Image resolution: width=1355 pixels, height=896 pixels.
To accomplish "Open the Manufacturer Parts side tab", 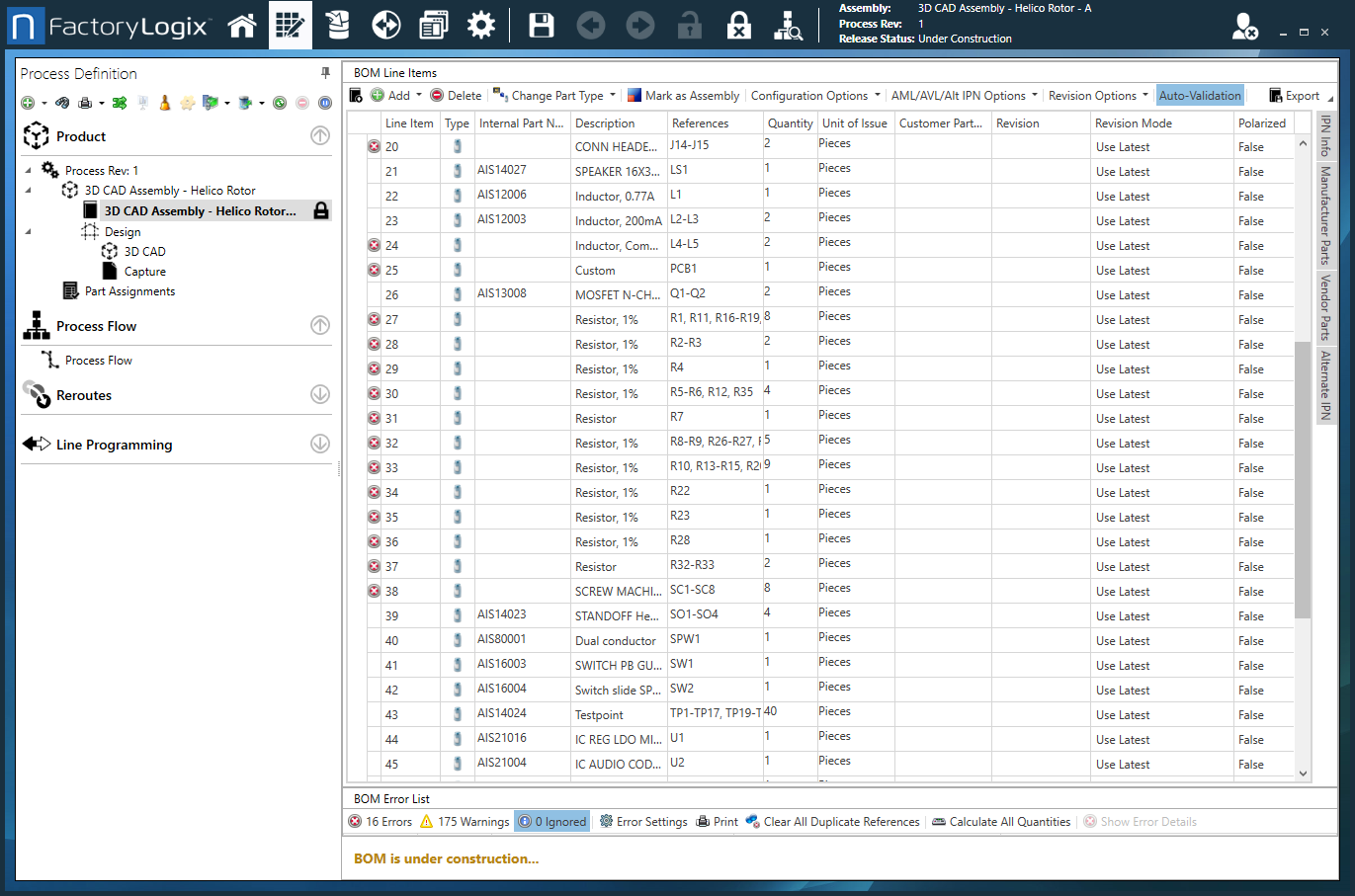I will (1326, 215).
